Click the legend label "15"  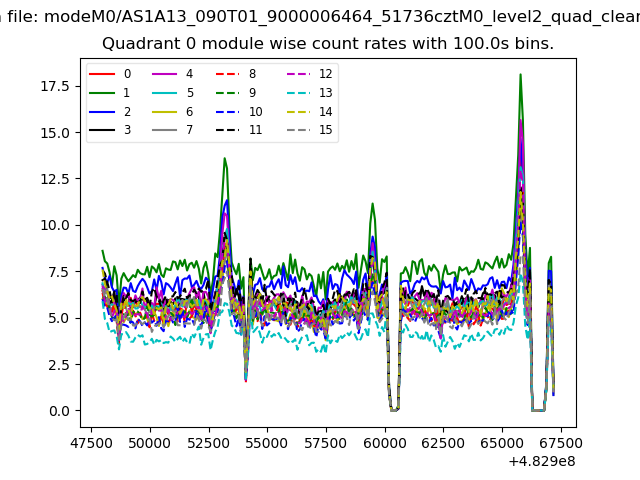(x=325, y=130)
